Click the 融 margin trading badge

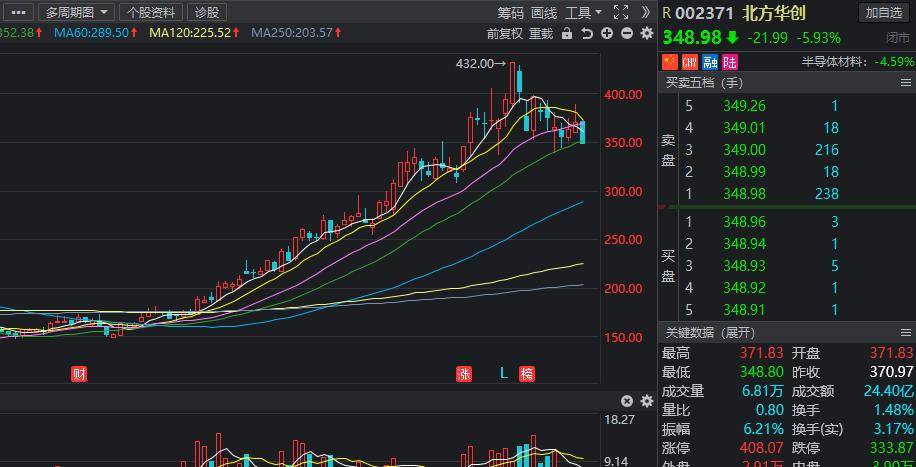[x=710, y=61]
